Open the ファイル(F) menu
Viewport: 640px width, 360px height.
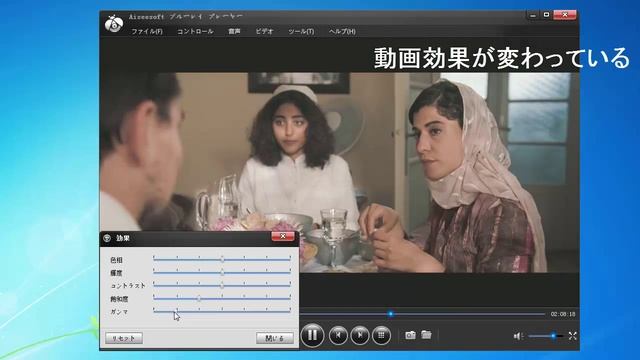(x=147, y=31)
